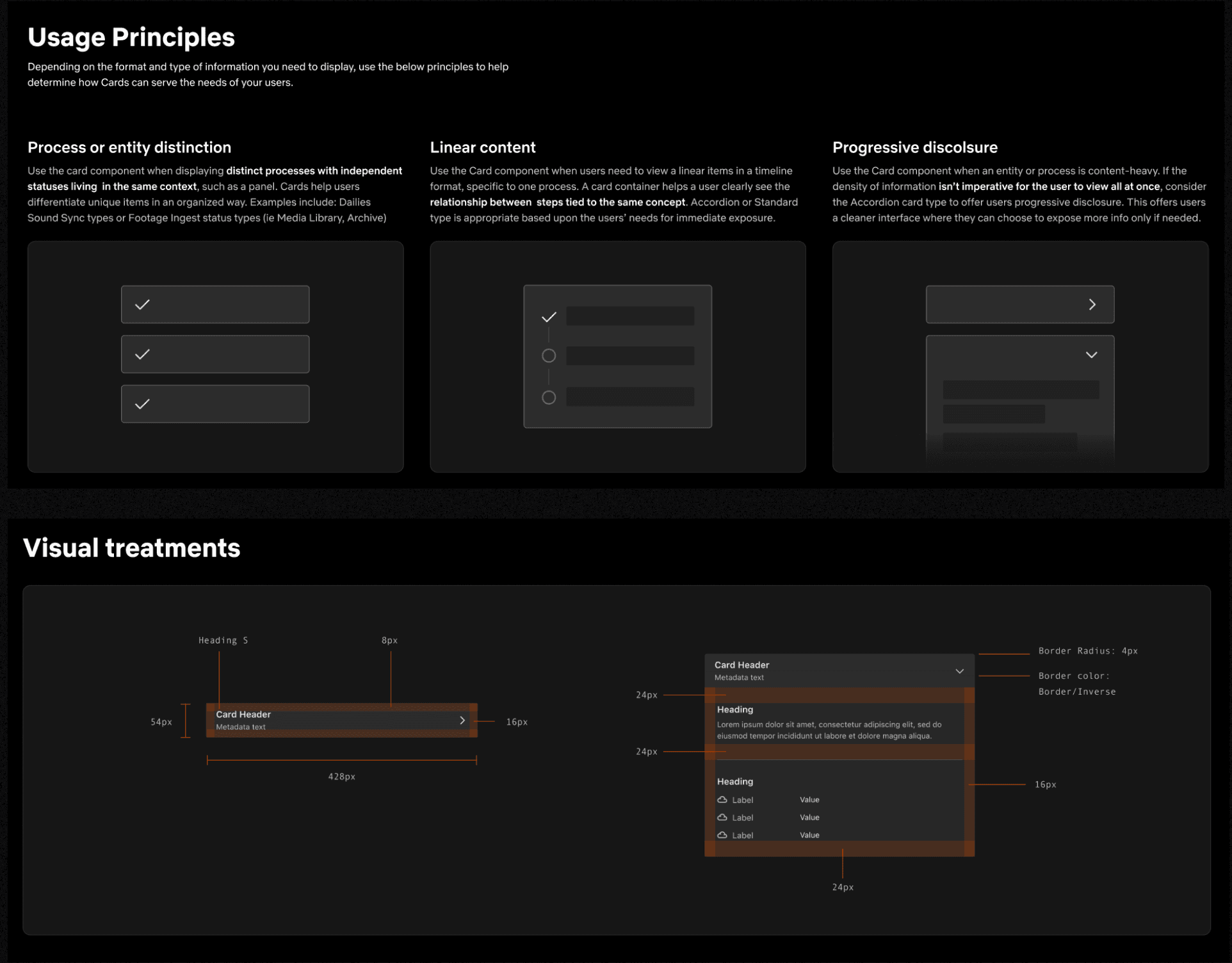Click the cloud icon beside the third Label row
Viewport: 1232px width, 963px height.
722,835
